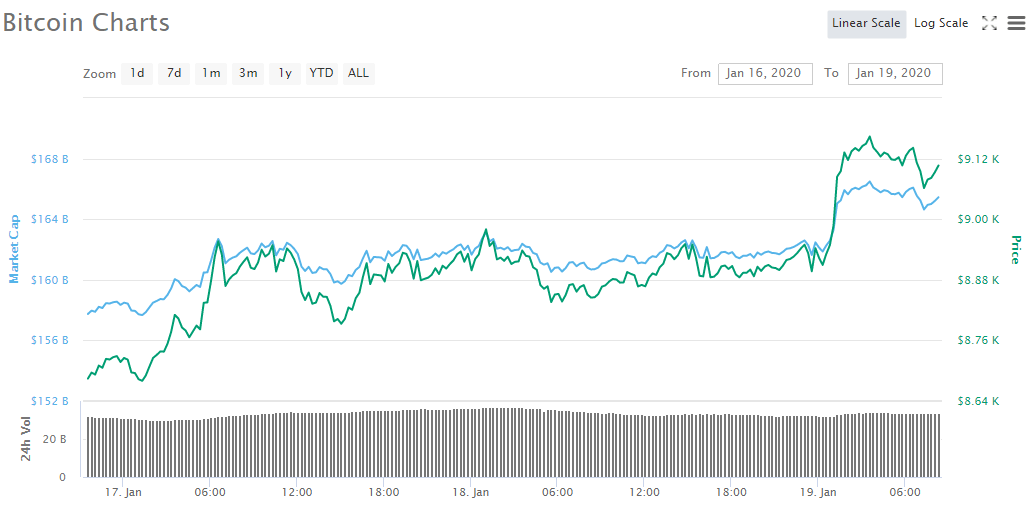Toggle fullscreen chart view icon

click(989, 24)
